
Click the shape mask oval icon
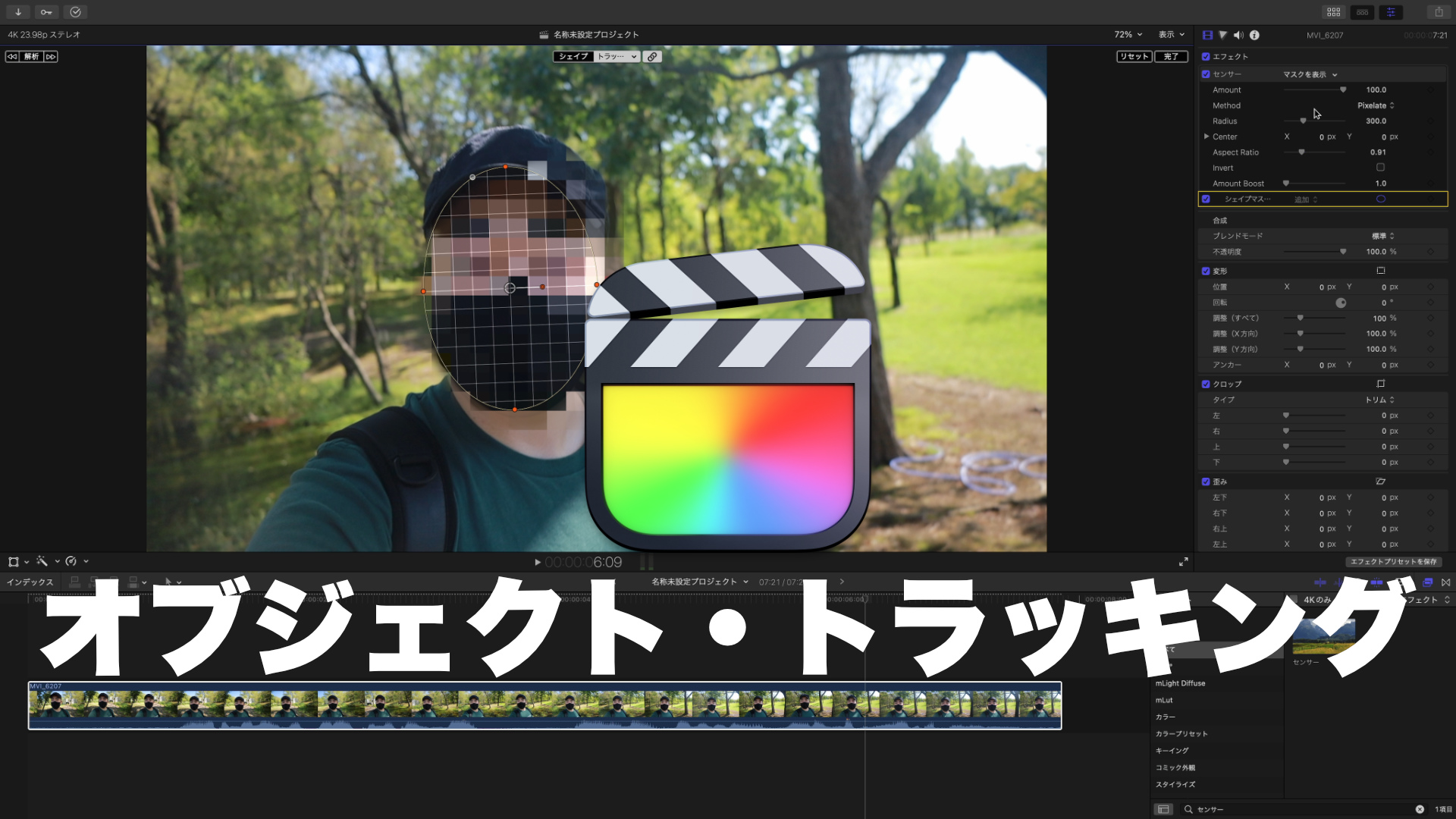(1381, 199)
